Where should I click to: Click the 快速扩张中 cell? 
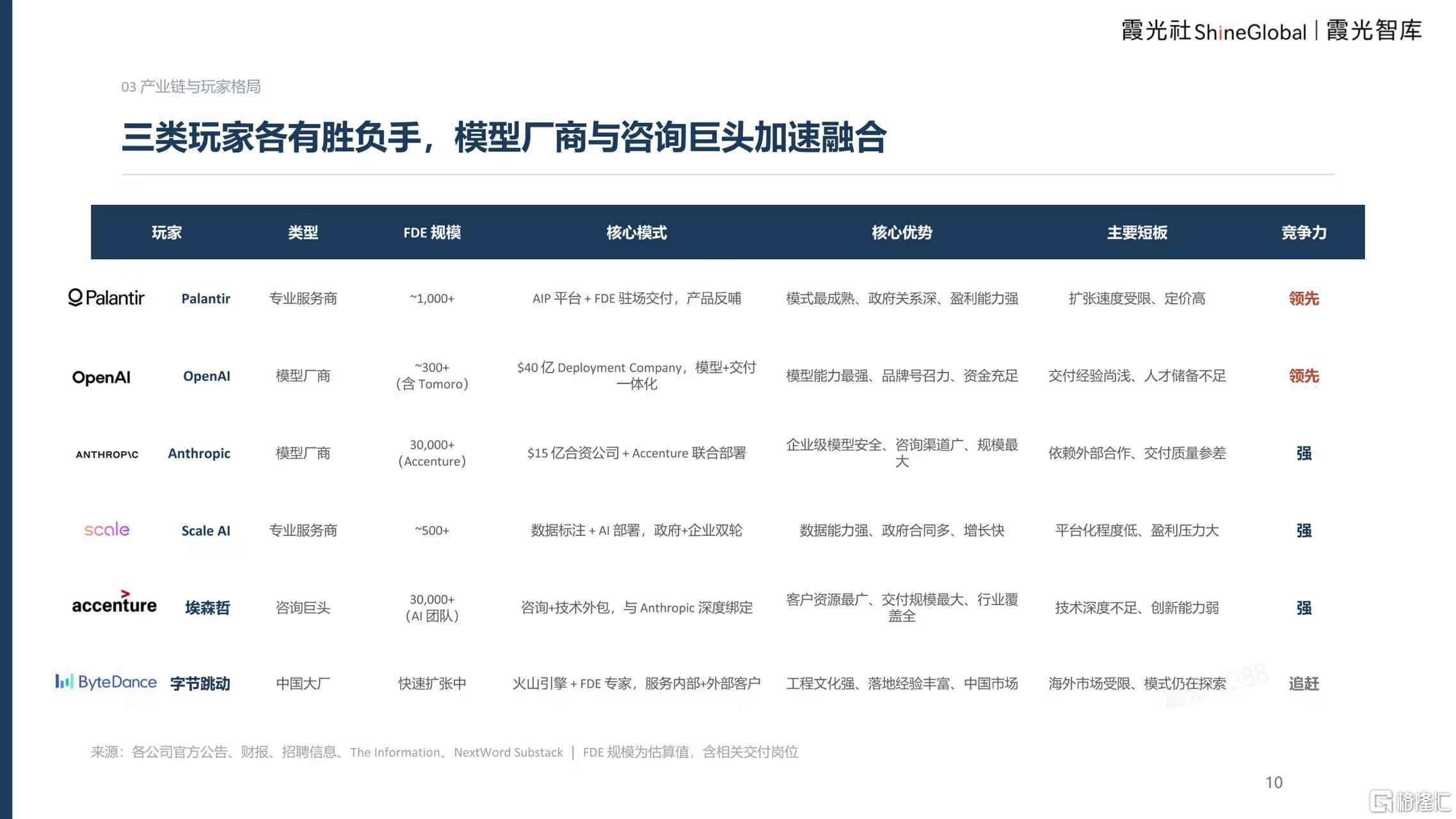[x=432, y=684]
